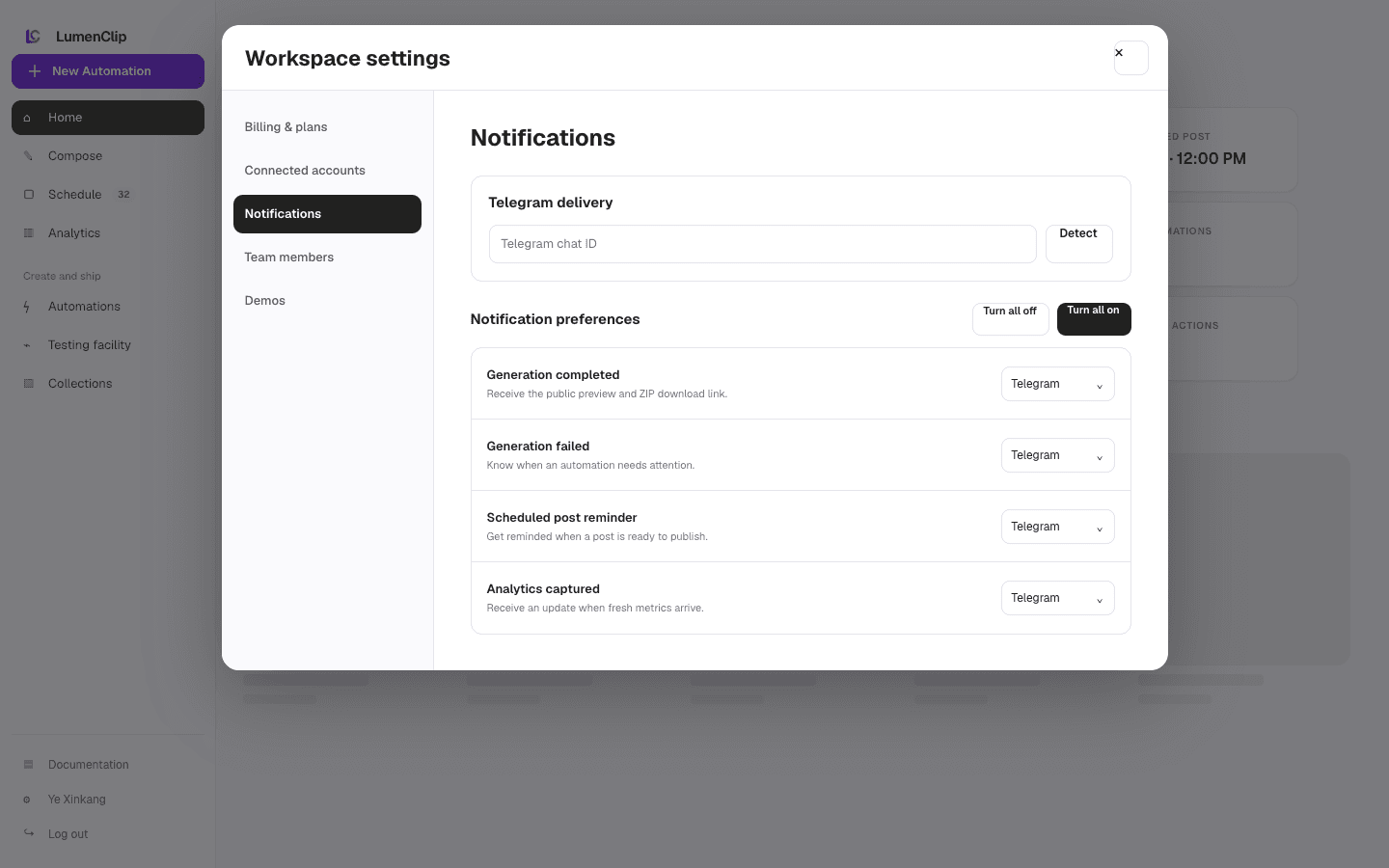Click the Analytics icon in sidebar

tap(28, 233)
